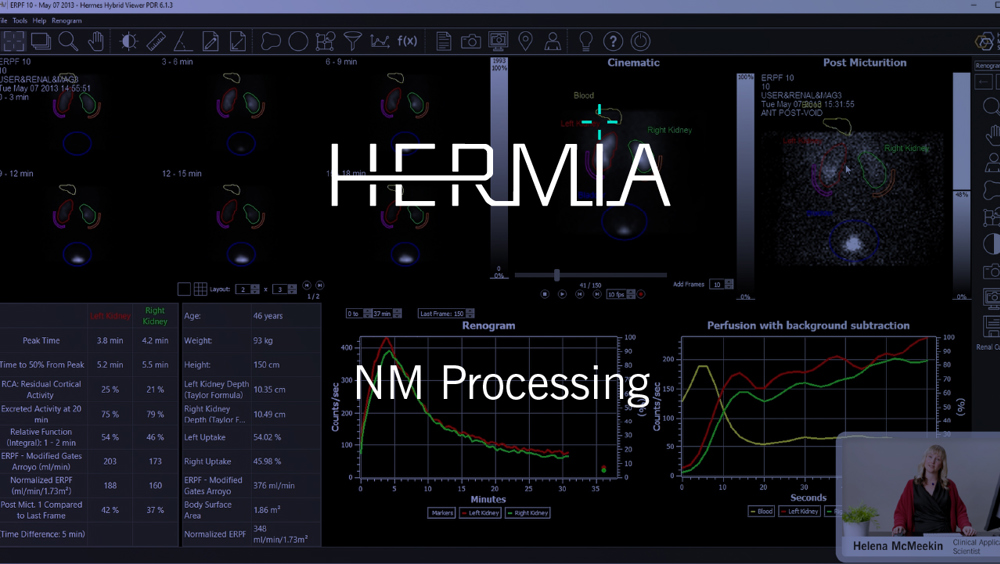
Task: Activate the hand pan tool
Action: coord(96,41)
